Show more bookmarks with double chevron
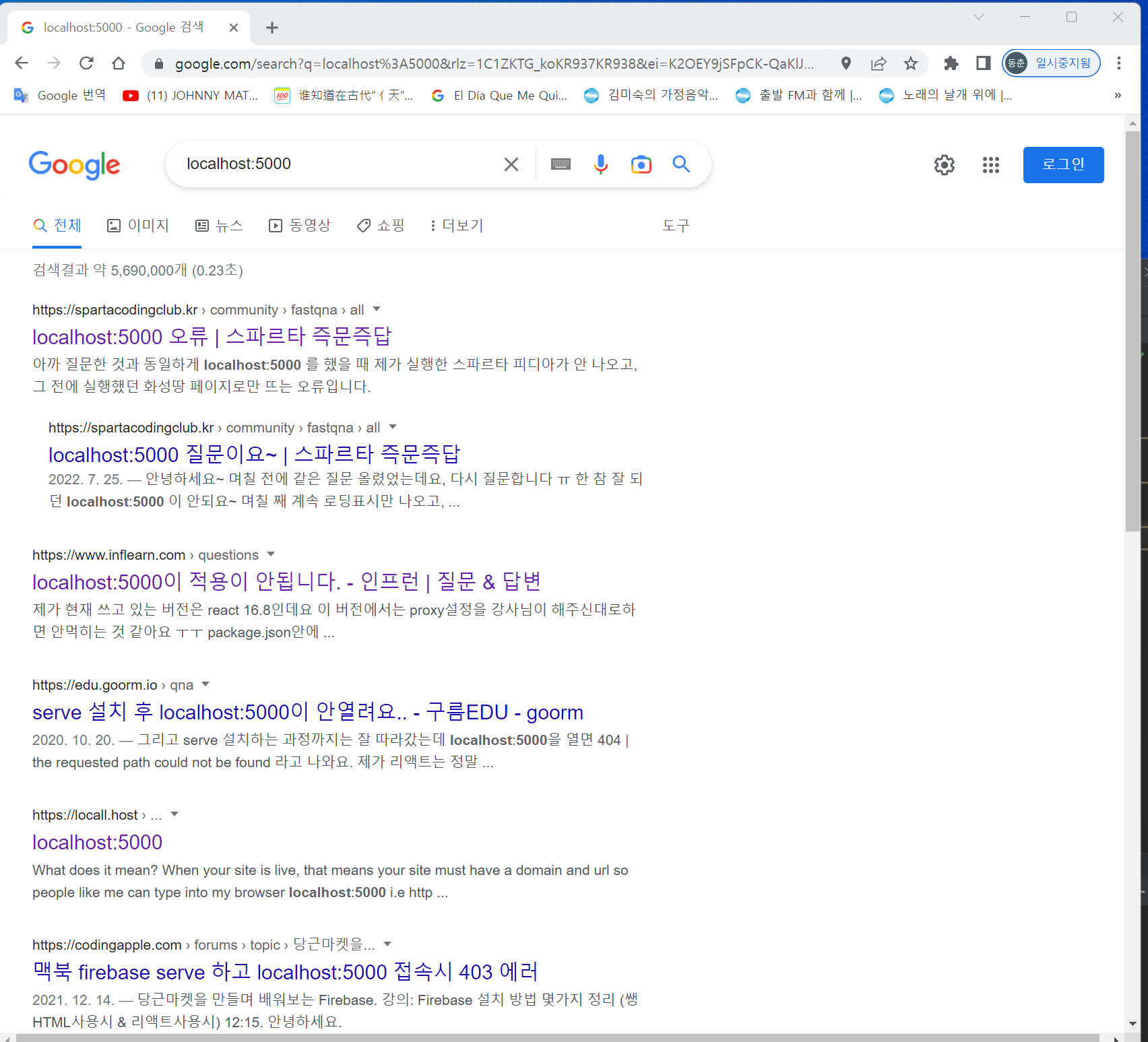 click(x=1118, y=96)
